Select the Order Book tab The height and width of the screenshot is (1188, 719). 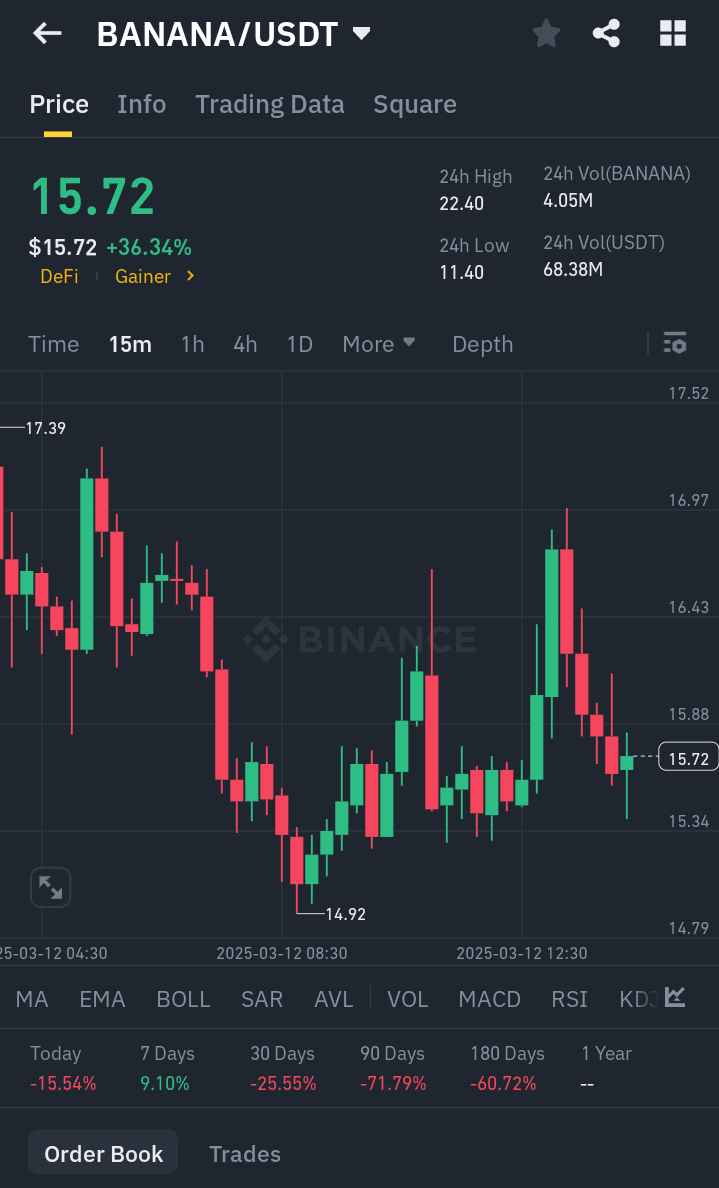click(103, 1153)
